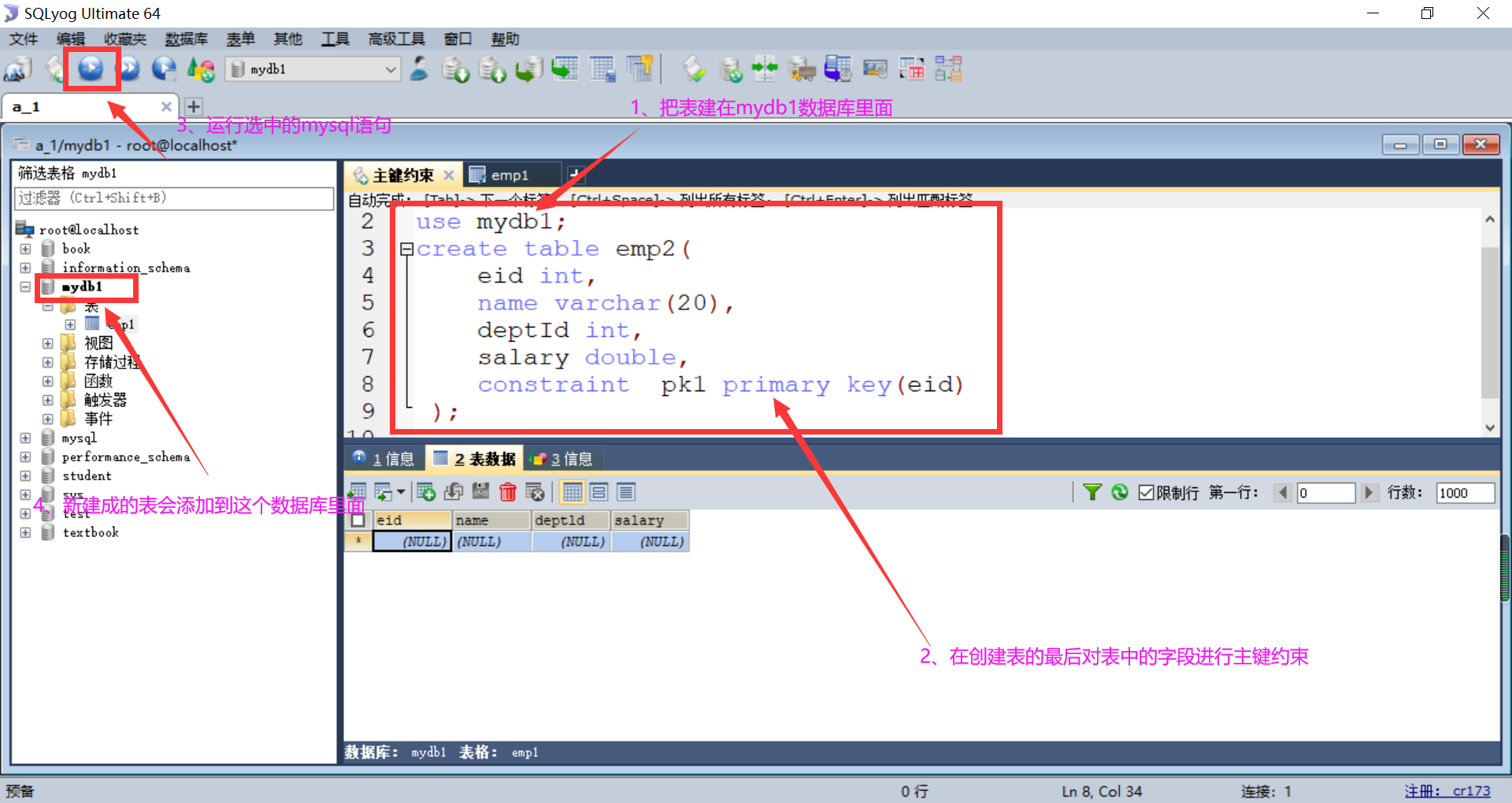Click the duplicate row icon
This screenshot has height=803, width=1512.
[x=454, y=492]
